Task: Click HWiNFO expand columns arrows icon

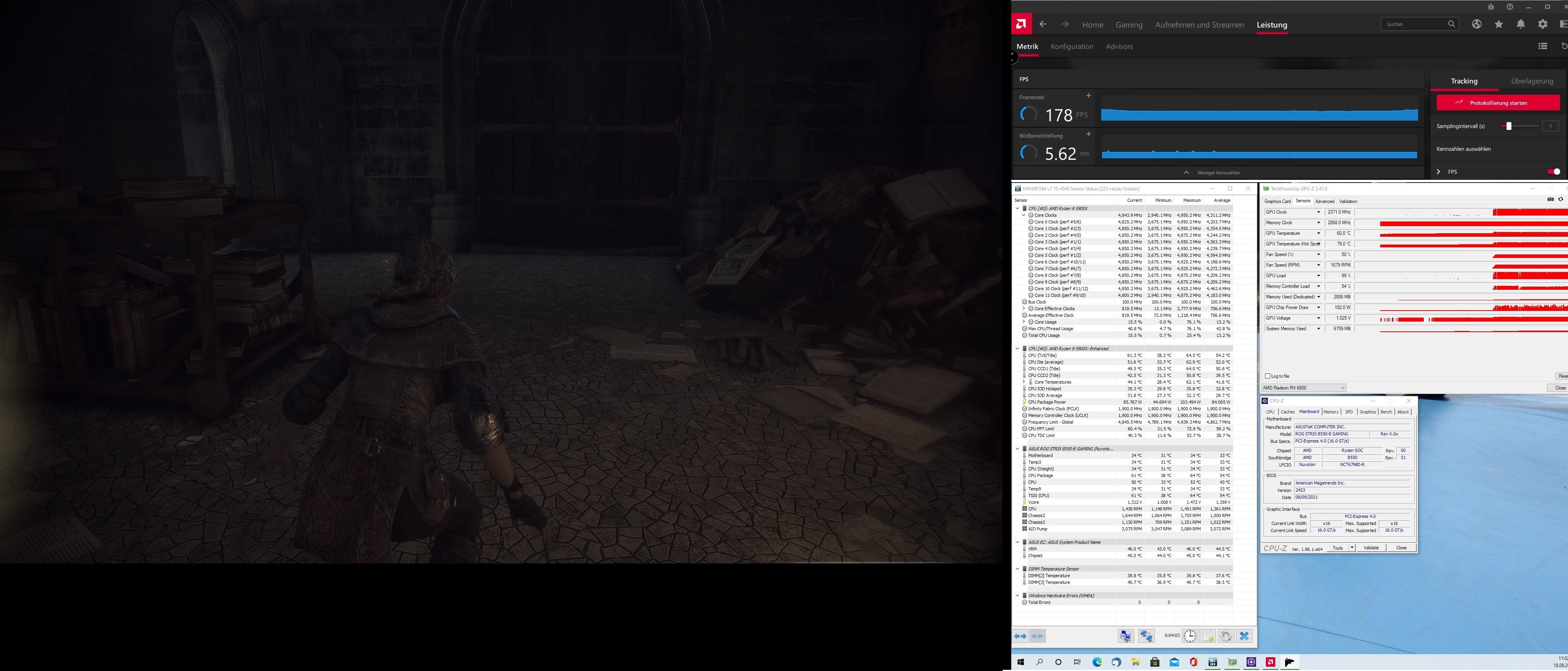Action: coord(1020,636)
